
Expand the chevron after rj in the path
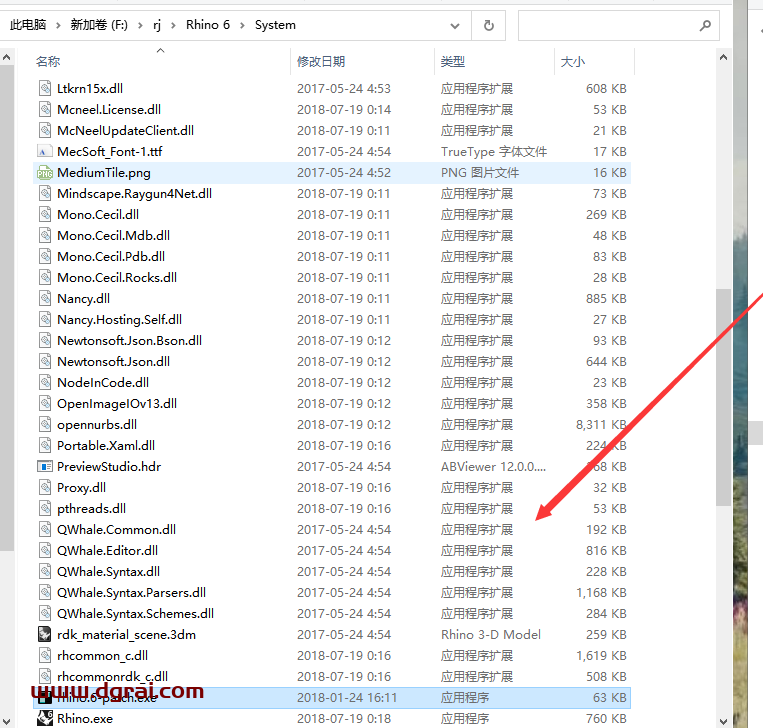[x=173, y=25]
